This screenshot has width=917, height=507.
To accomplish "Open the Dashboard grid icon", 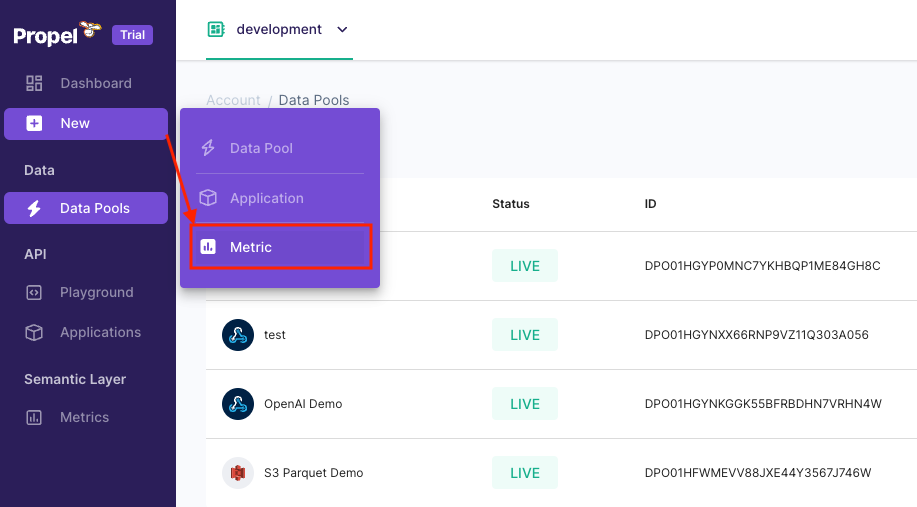I will point(34,83).
